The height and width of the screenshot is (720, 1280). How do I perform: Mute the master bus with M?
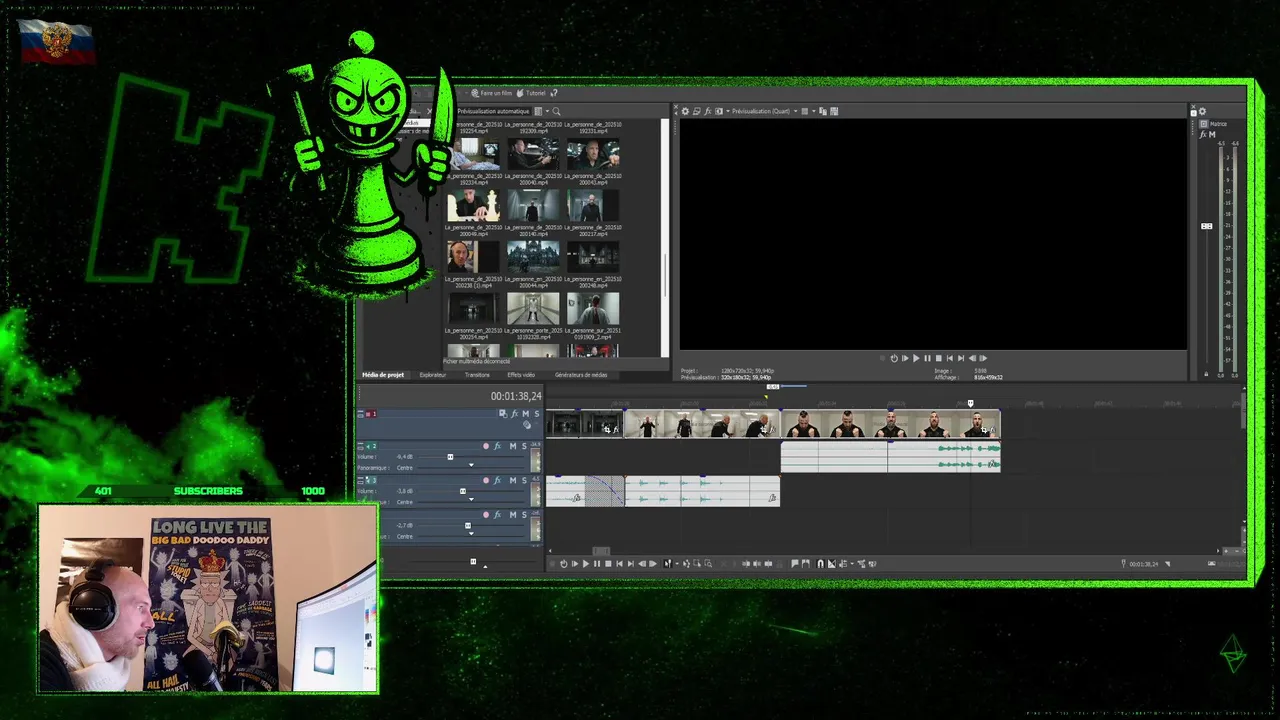1212,135
